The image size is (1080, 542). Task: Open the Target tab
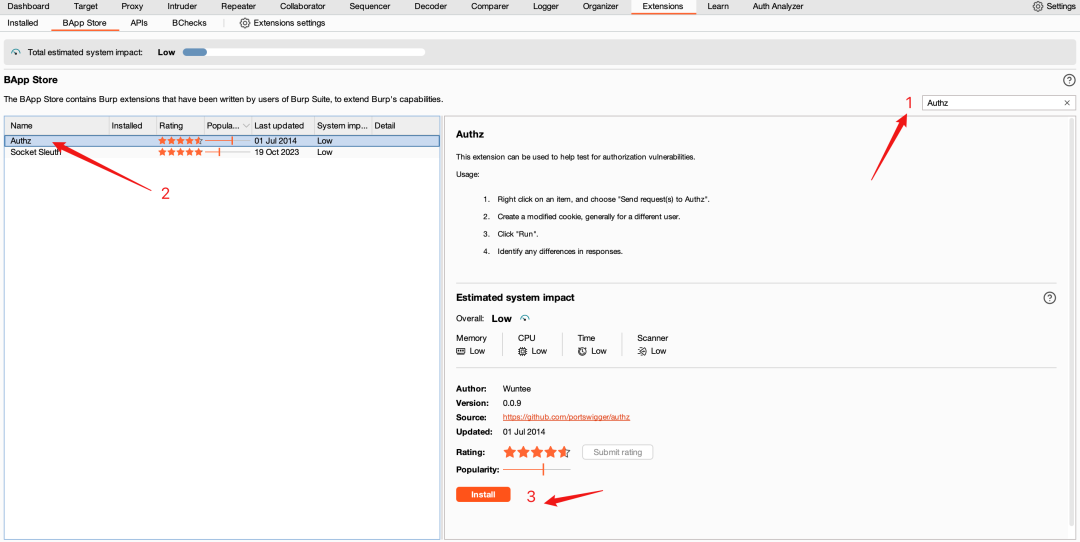click(85, 6)
